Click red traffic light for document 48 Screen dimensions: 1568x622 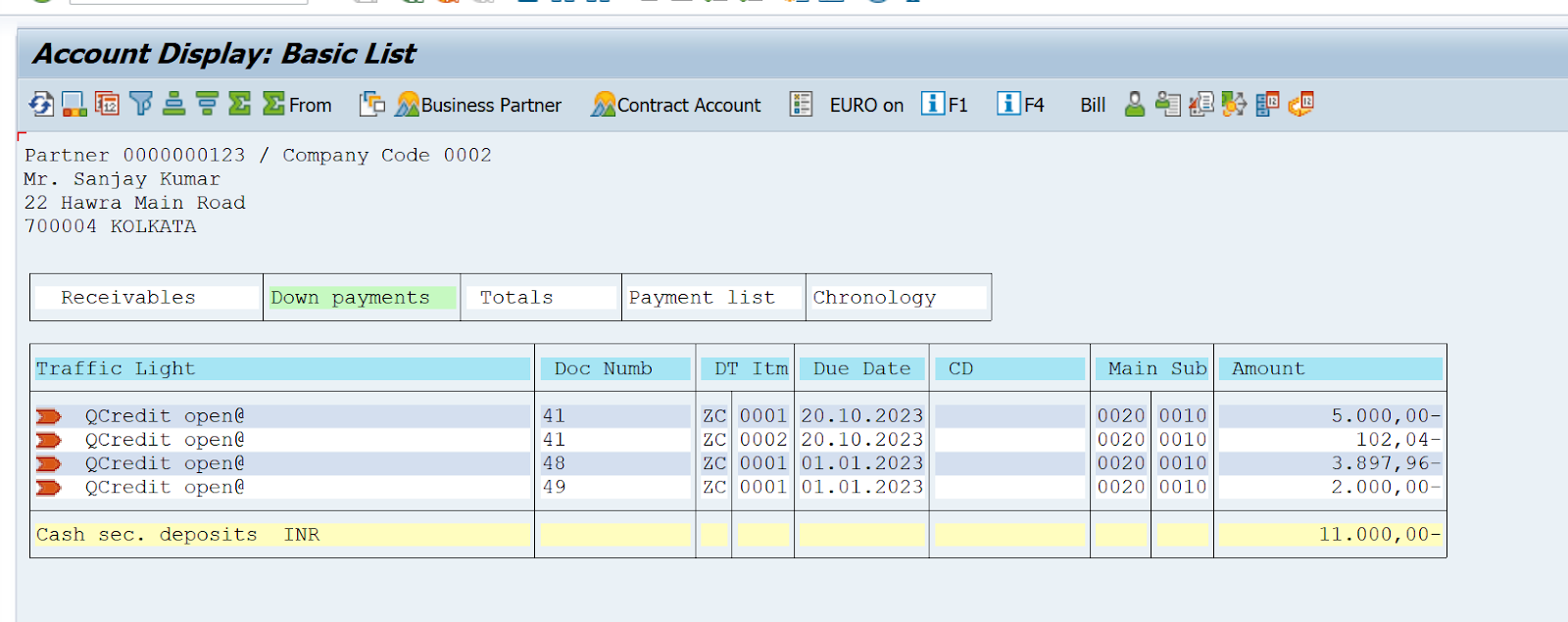[x=49, y=463]
